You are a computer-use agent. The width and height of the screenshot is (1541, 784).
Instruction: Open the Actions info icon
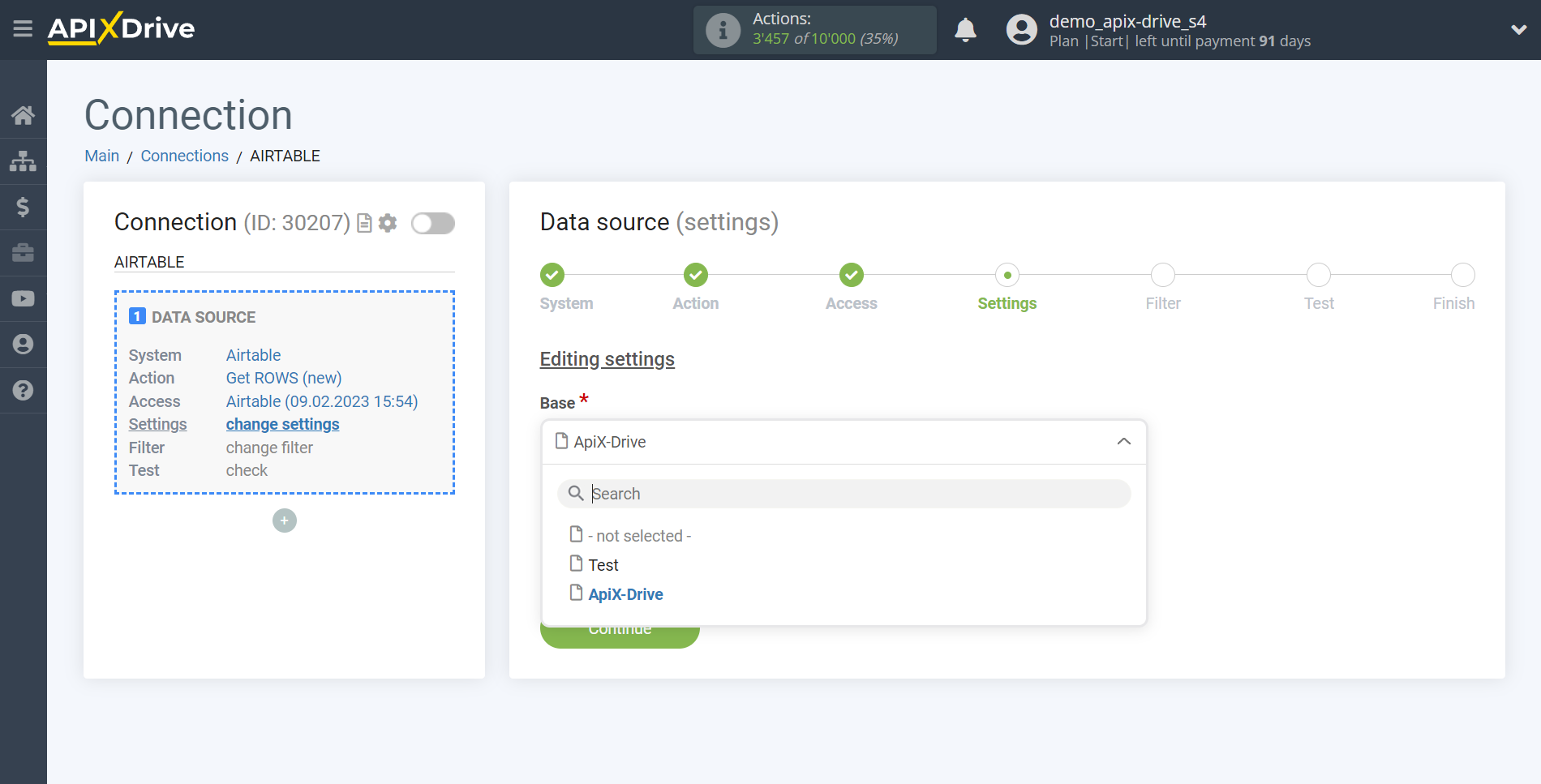[723, 30]
